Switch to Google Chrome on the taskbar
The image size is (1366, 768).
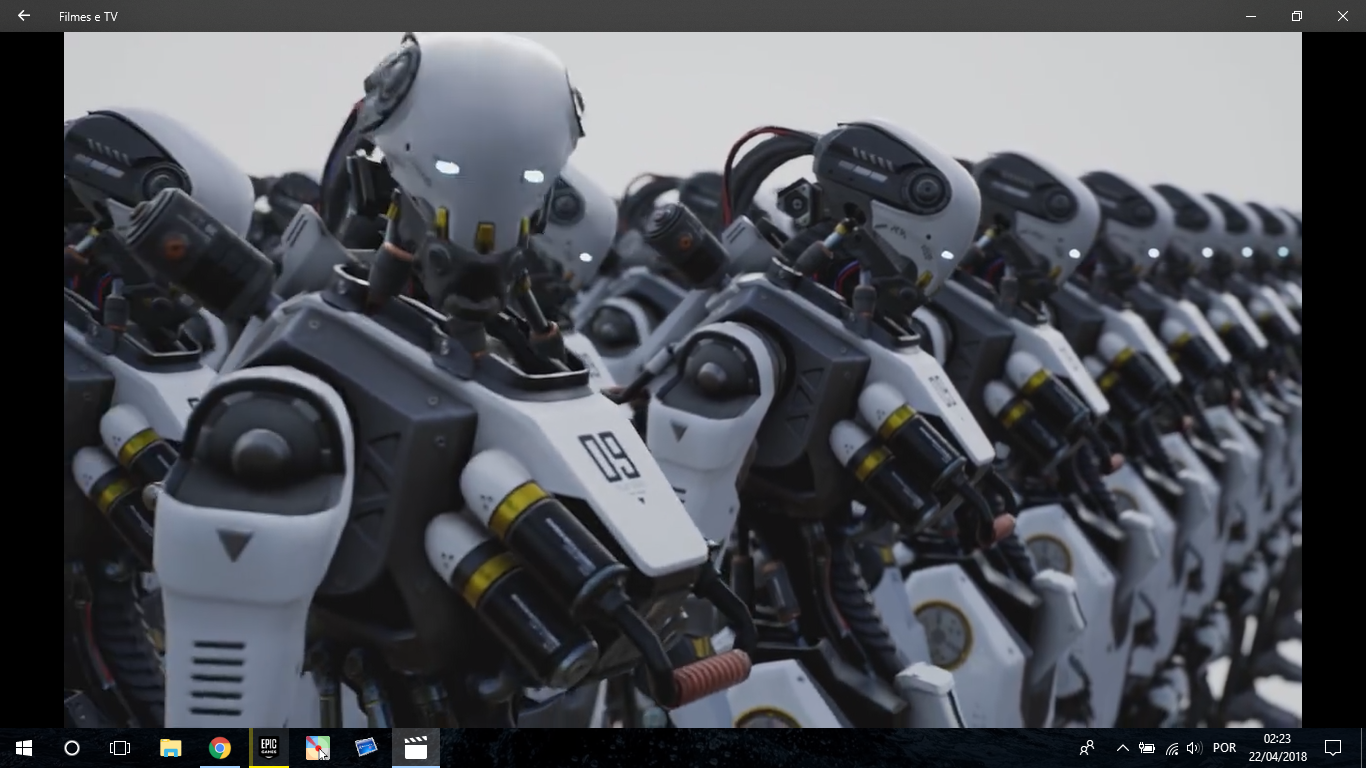pos(220,748)
